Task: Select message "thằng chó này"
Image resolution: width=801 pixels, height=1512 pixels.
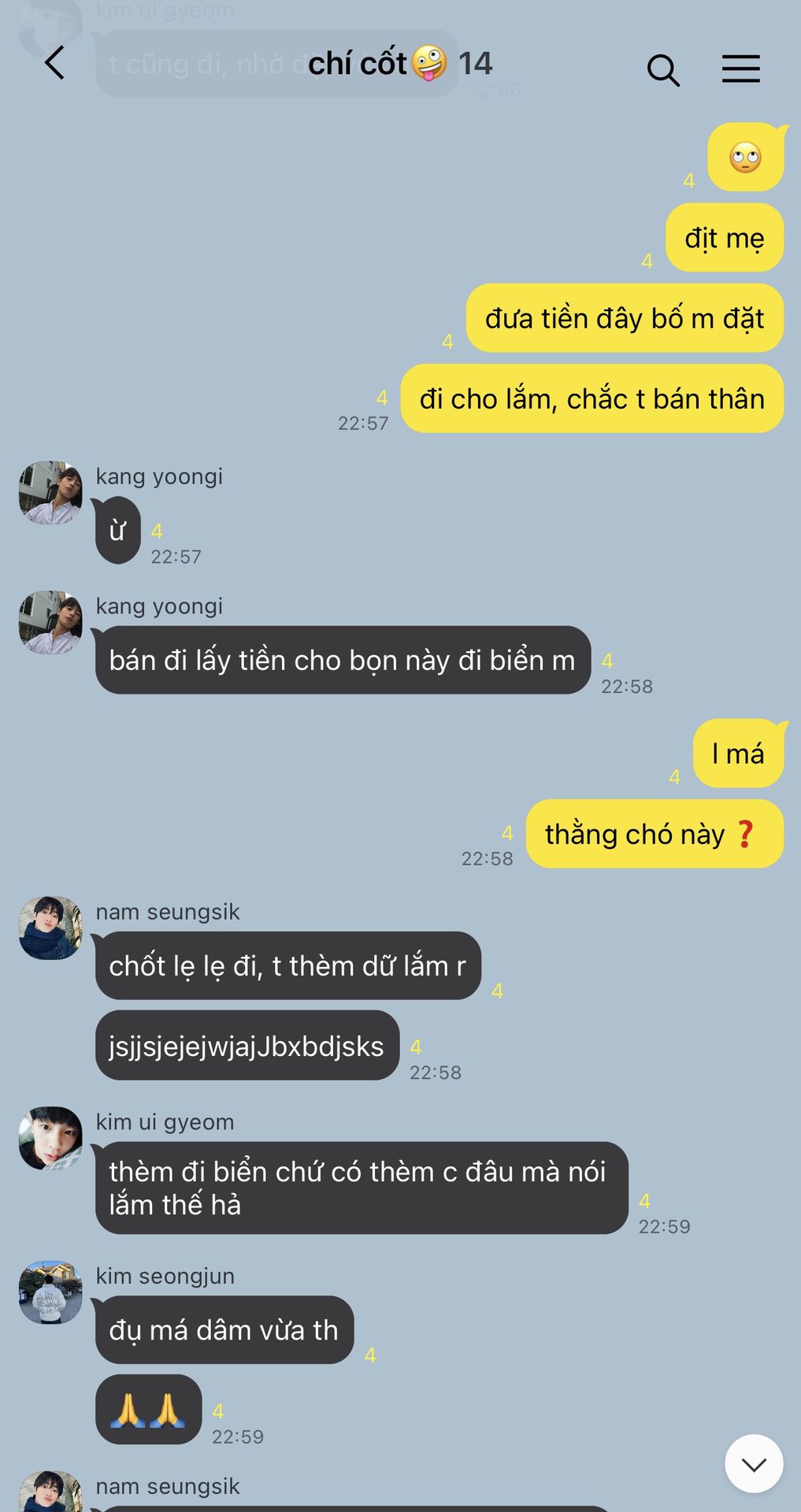Action: [655, 834]
